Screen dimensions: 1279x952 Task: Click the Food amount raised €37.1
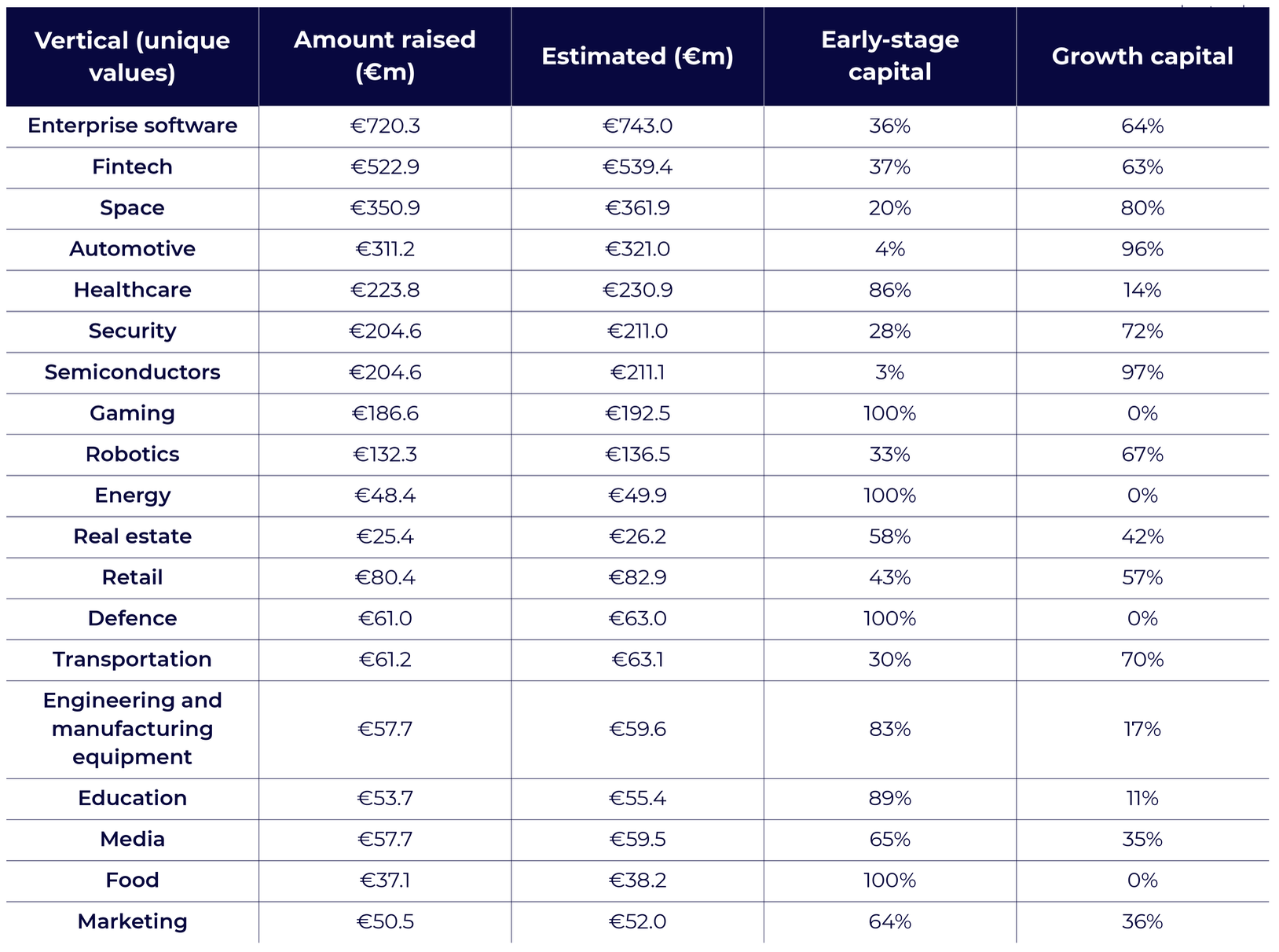385,881
